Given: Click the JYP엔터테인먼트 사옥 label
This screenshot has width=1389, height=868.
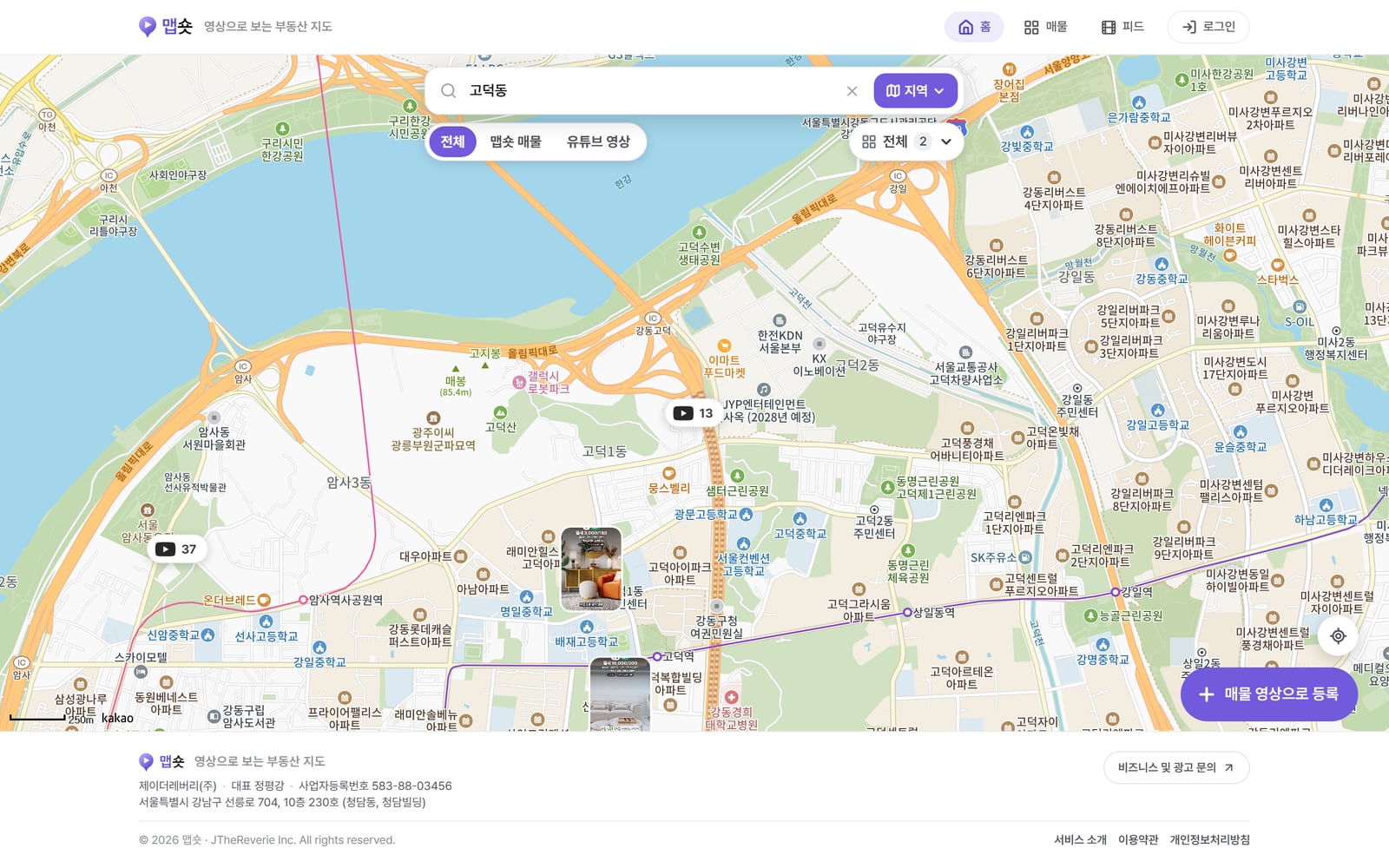Looking at the screenshot, I should click(769, 411).
